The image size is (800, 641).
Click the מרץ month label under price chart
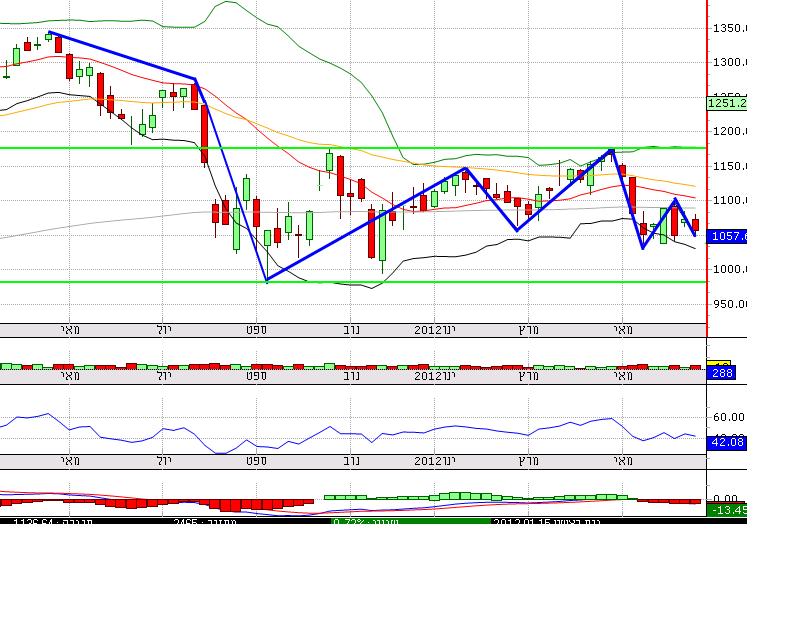[523, 327]
